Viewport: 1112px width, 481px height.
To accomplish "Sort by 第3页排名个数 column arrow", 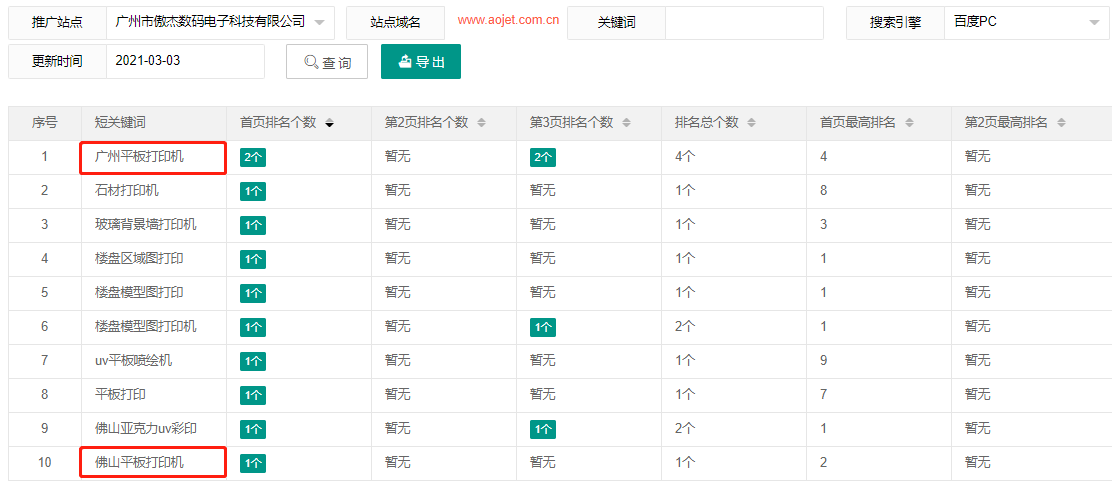I will (x=626, y=123).
